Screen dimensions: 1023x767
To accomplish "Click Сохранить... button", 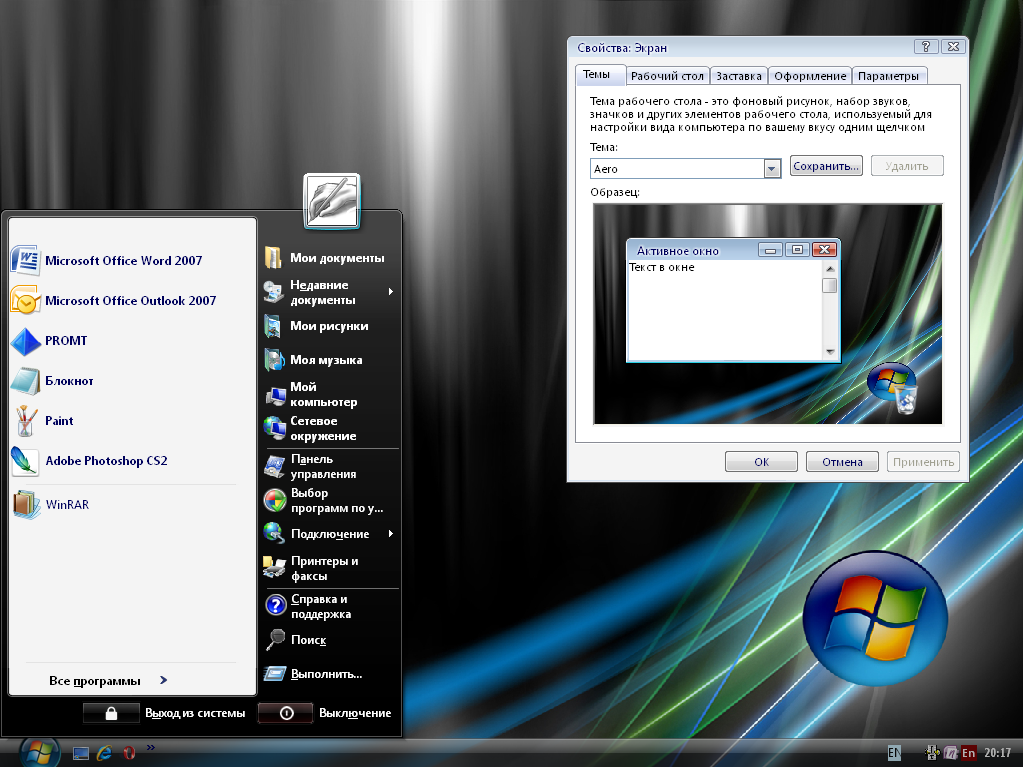I will click(x=826, y=166).
